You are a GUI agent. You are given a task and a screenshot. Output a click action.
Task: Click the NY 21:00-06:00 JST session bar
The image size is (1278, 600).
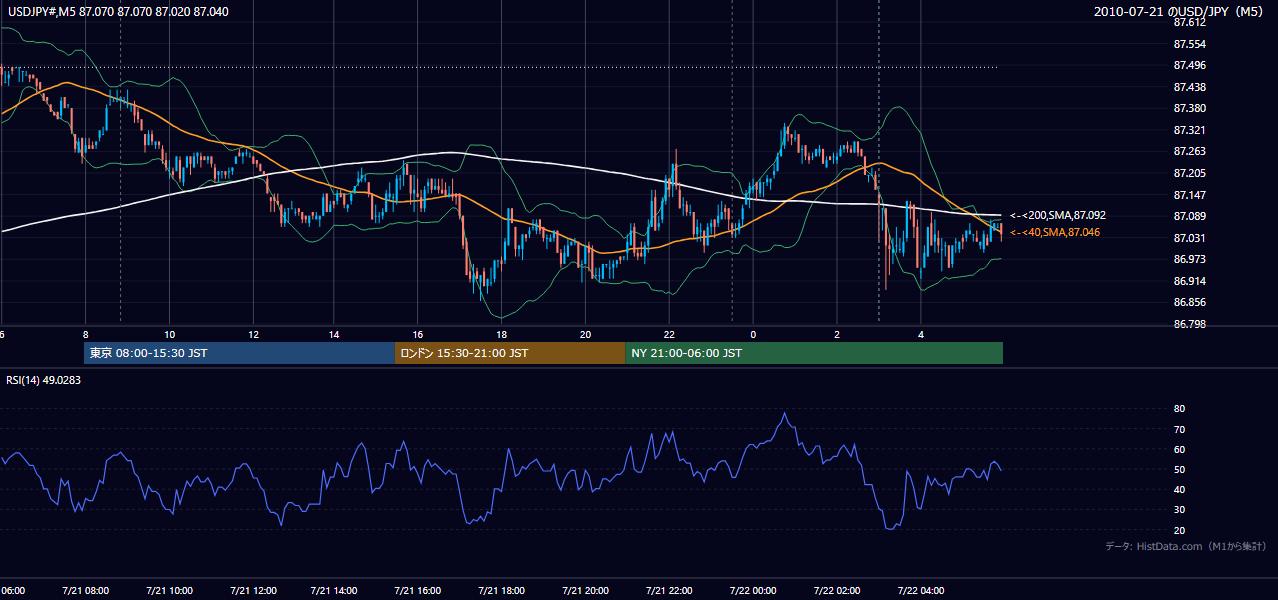point(814,353)
